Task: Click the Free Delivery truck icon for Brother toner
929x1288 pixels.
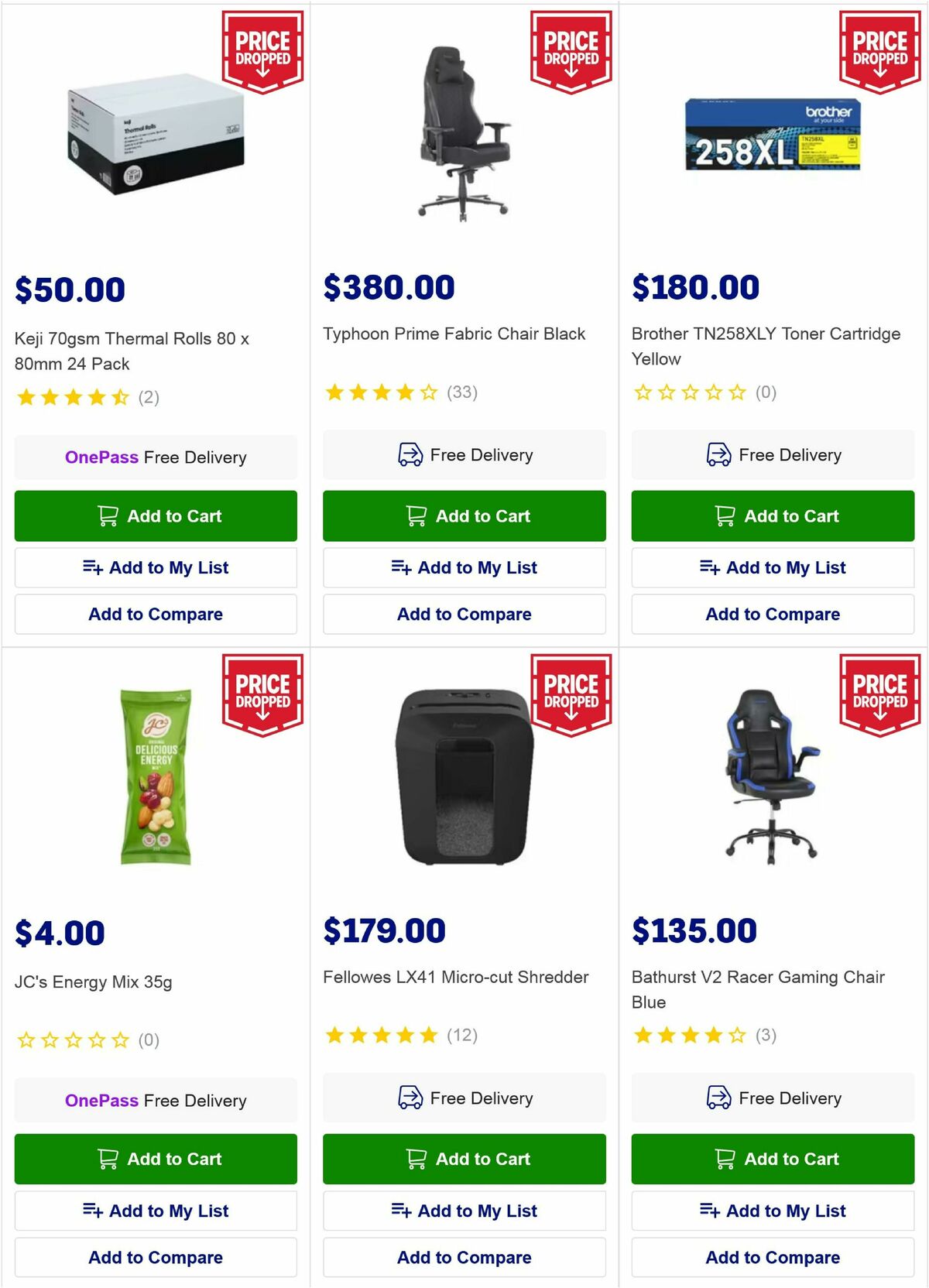Action: (718, 455)
